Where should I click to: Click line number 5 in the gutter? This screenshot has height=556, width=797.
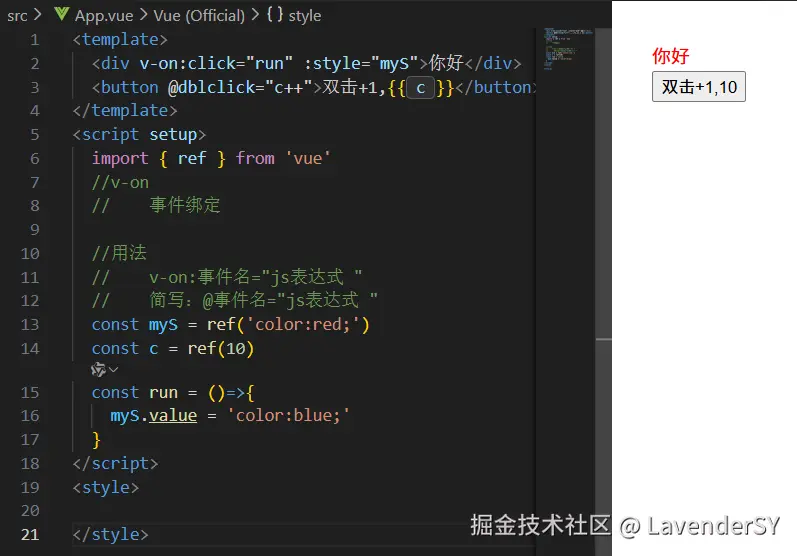35,134
